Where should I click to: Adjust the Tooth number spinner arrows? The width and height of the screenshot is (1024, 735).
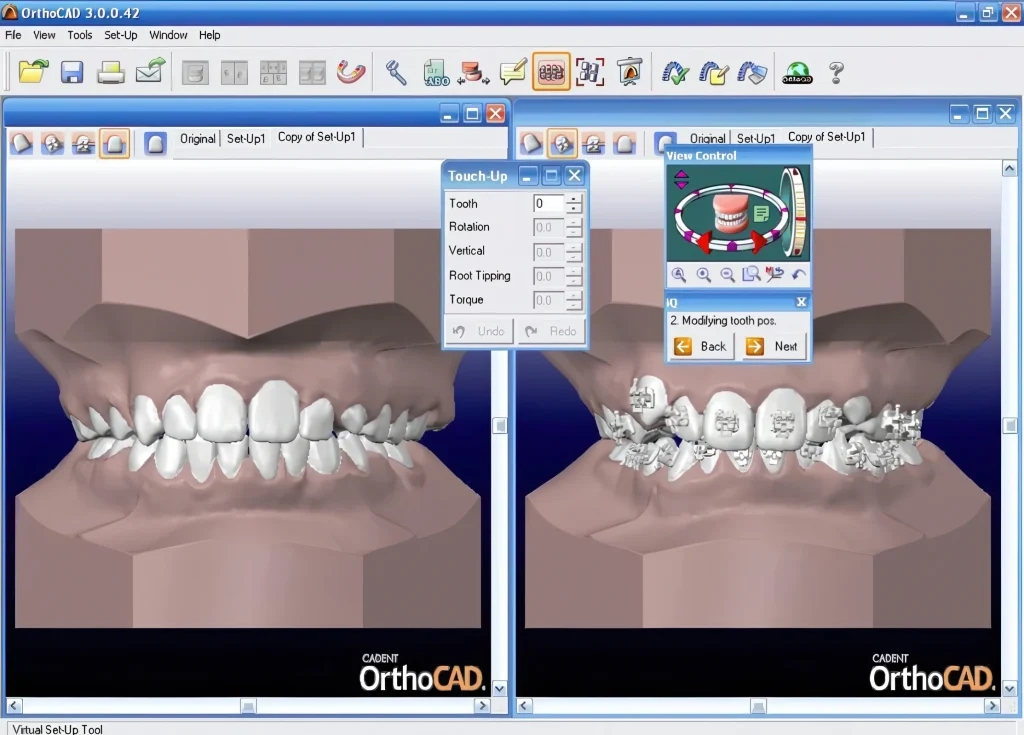pos(573,203)
